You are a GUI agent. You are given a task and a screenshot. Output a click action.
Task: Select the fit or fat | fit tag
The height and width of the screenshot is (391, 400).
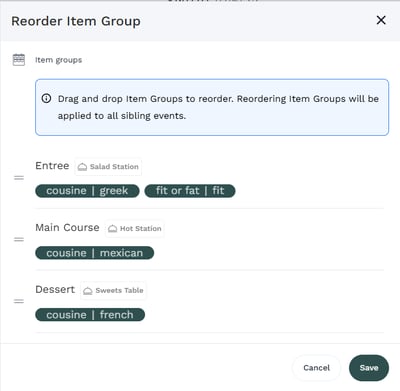click(190, 191)
